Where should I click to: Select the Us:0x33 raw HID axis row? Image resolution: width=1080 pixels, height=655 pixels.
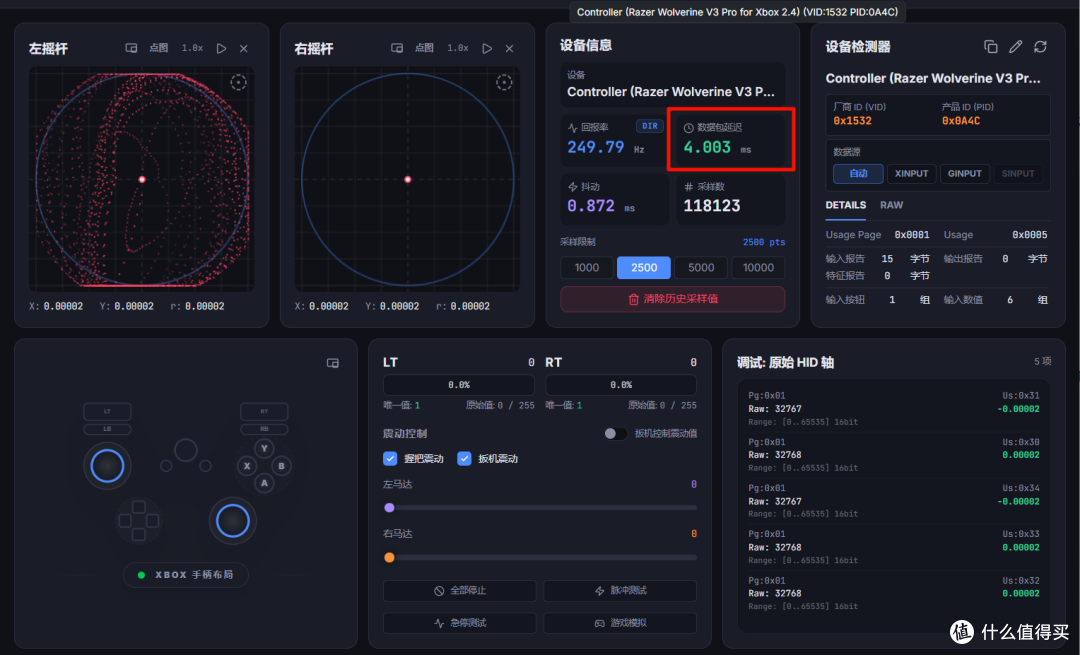click(x=893, y=547)
